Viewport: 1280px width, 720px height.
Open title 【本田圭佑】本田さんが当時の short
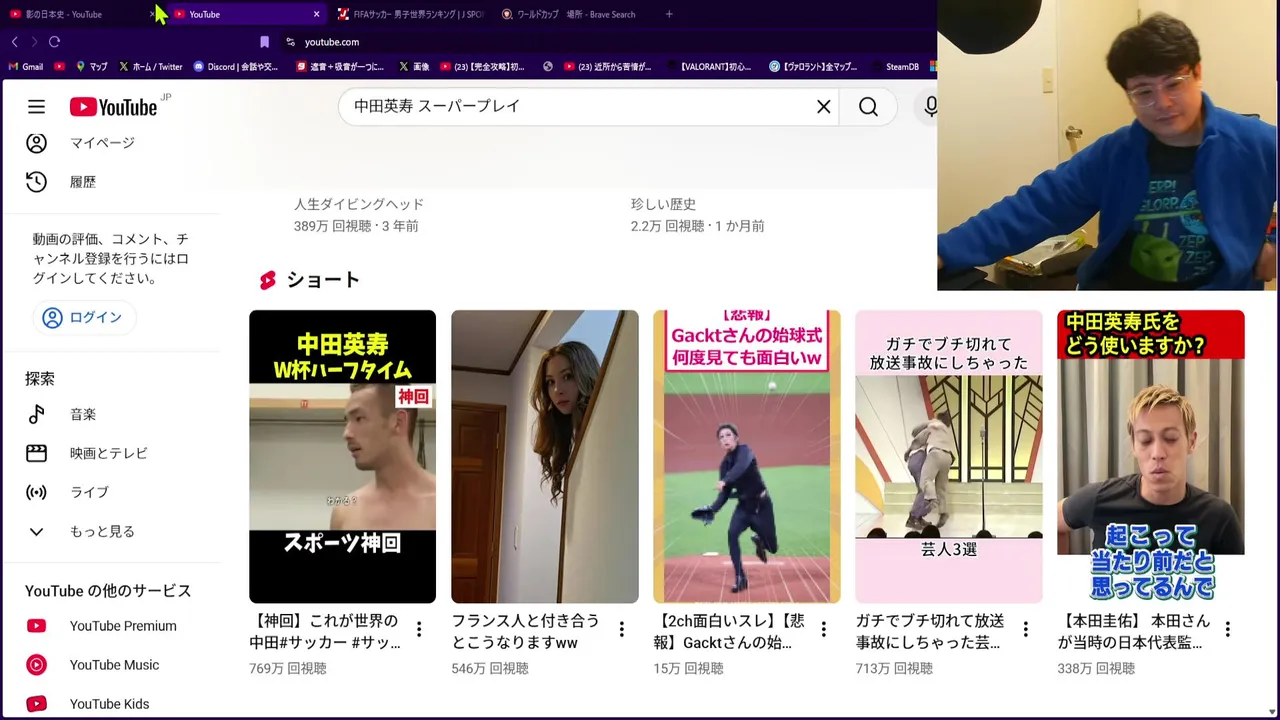coord(1134,631)
